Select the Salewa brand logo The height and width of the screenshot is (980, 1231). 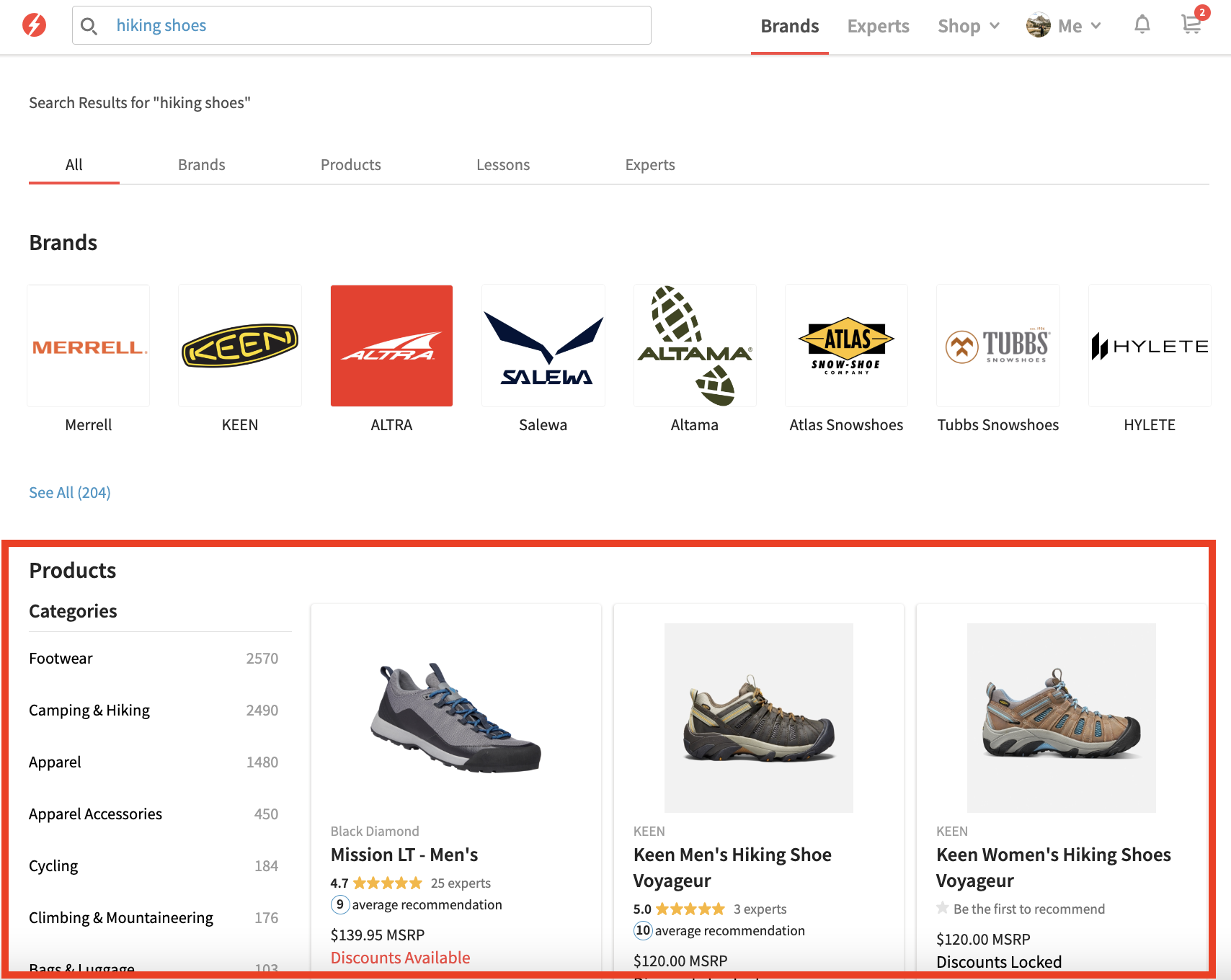[x=543, y=346]
